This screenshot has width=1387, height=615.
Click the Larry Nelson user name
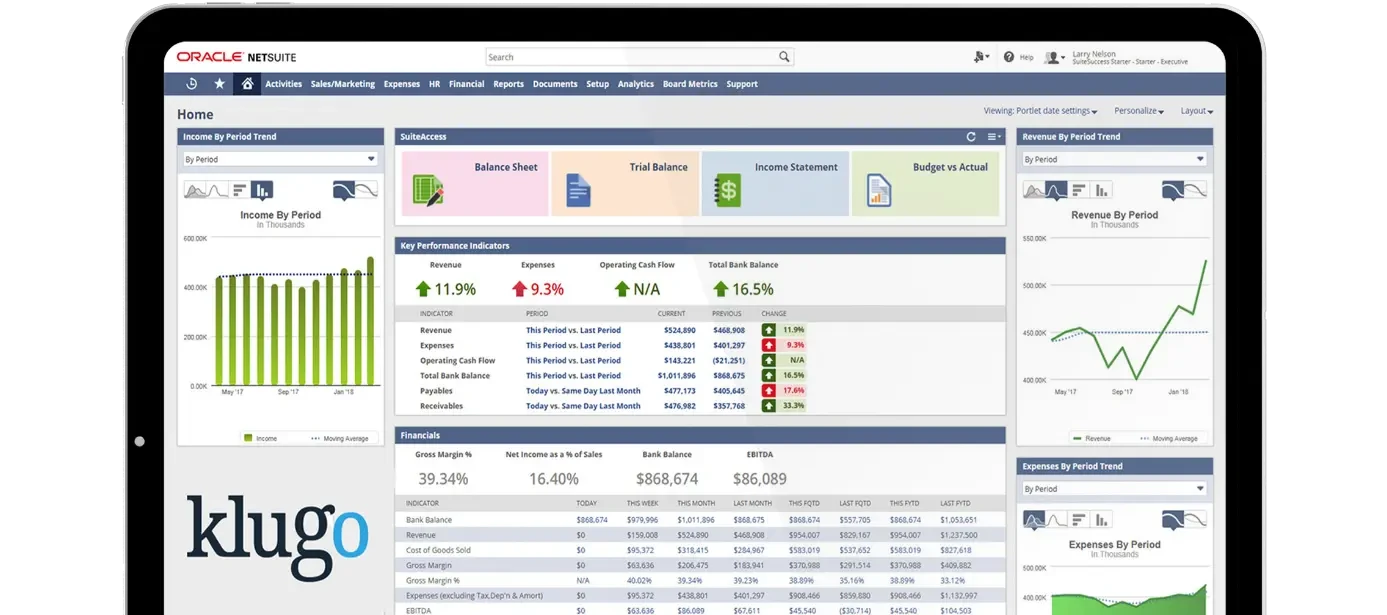pos(1093,54)
